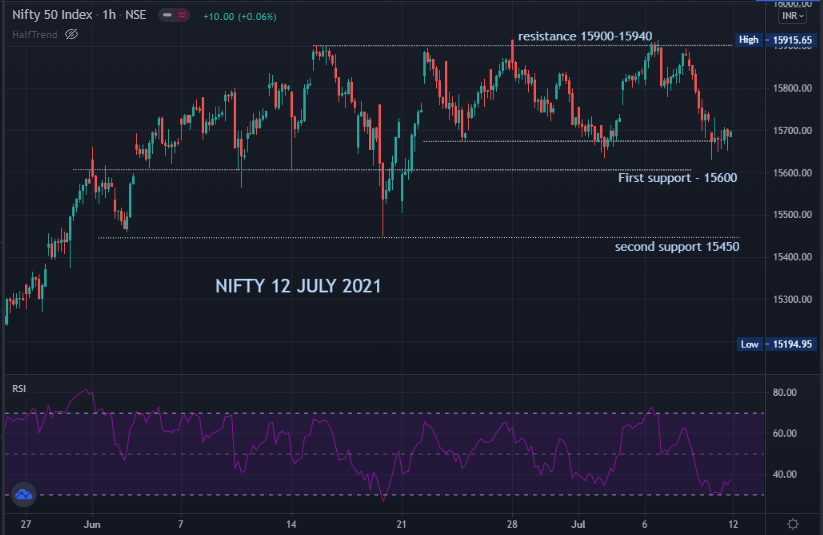Select the HalfTrend indicator label
The width and height of the screenshot is (823, 535).
(x=35, y=35)
